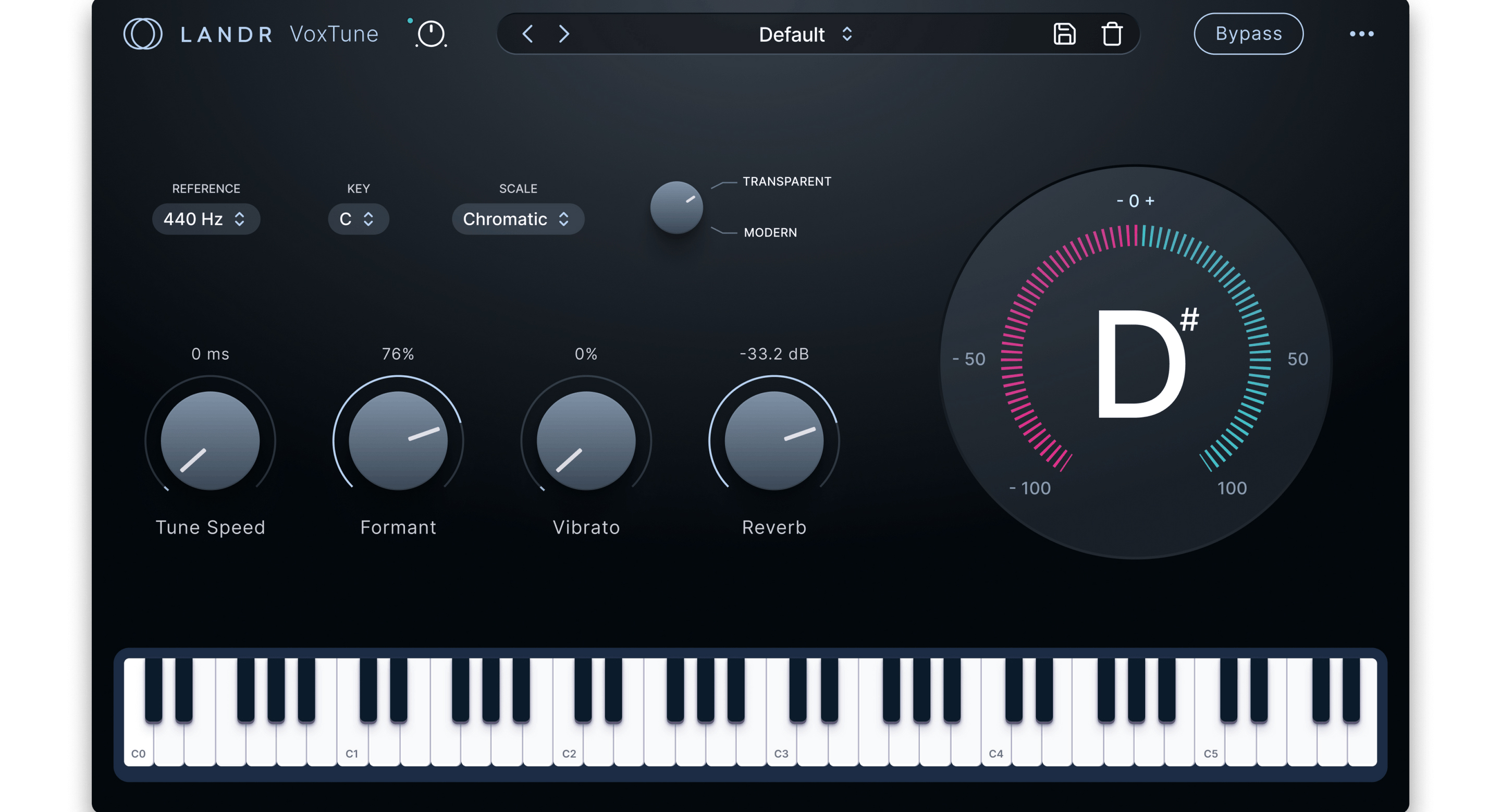
Task: Click the Reverb knob
Action: (x=774, y=440)
